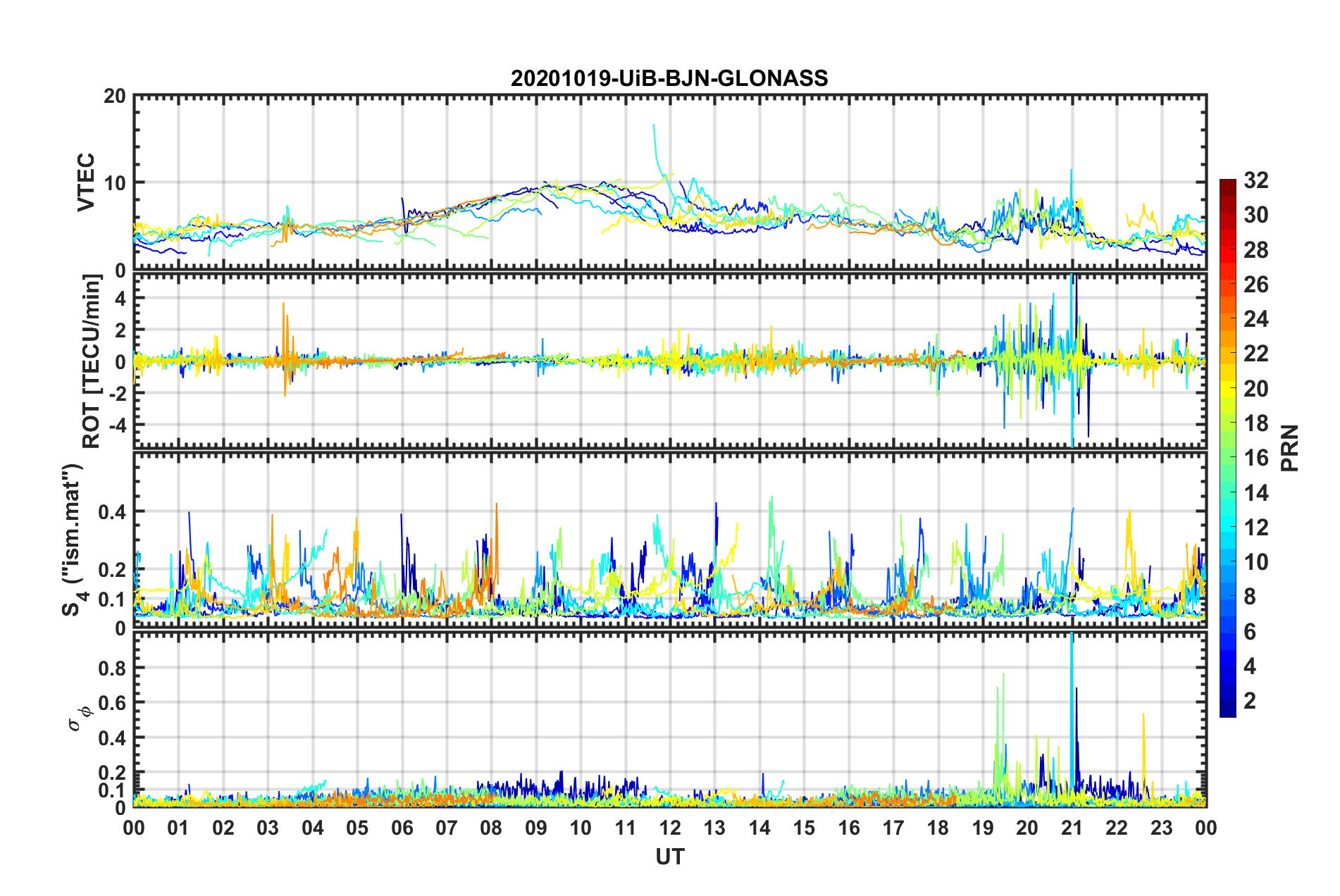This screenshot has width=1340, height=896.
Task: Click the 09 tick label on UT axis
Action: [x=536, y=828]
